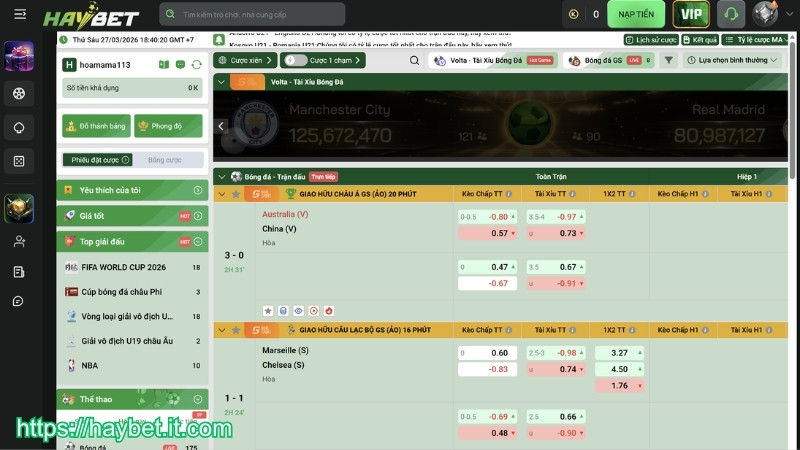Image resolution: width=800 pixels, height=450 pixels.
Task: Switch to the Bảng cược tab
Action: (164, 160)
